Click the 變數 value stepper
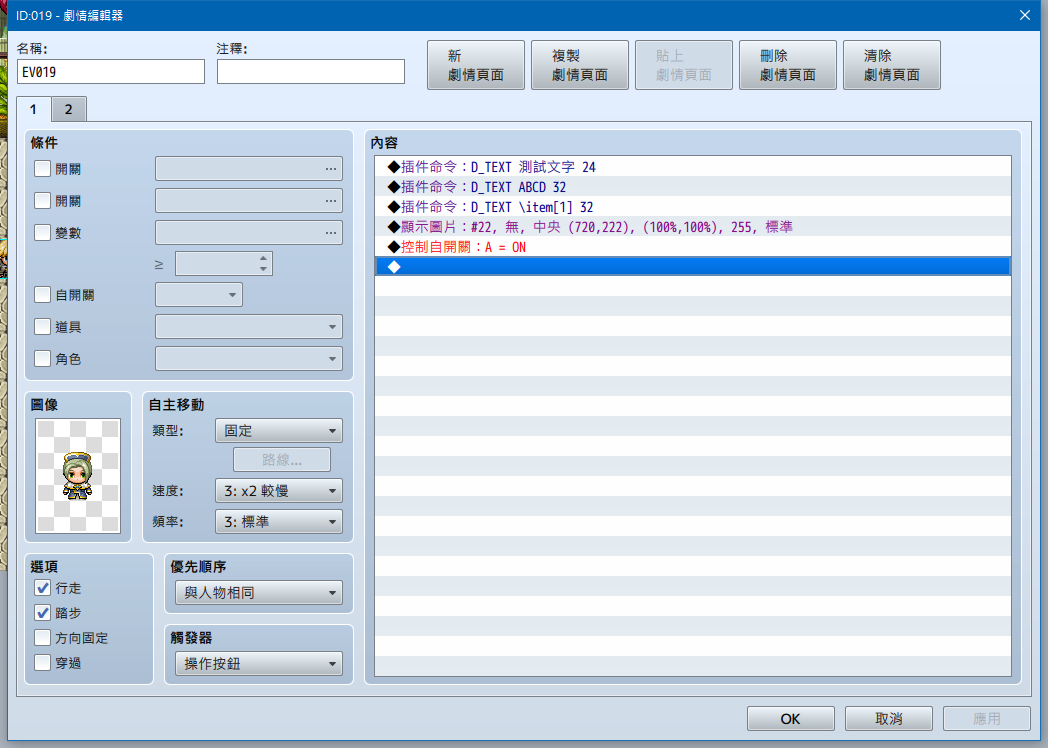 263,264
